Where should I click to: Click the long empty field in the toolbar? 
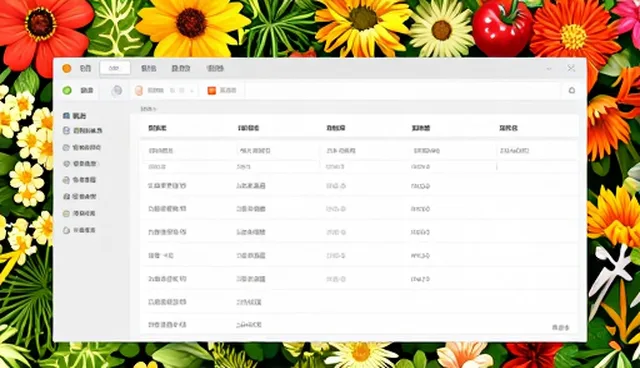[402, 91]
